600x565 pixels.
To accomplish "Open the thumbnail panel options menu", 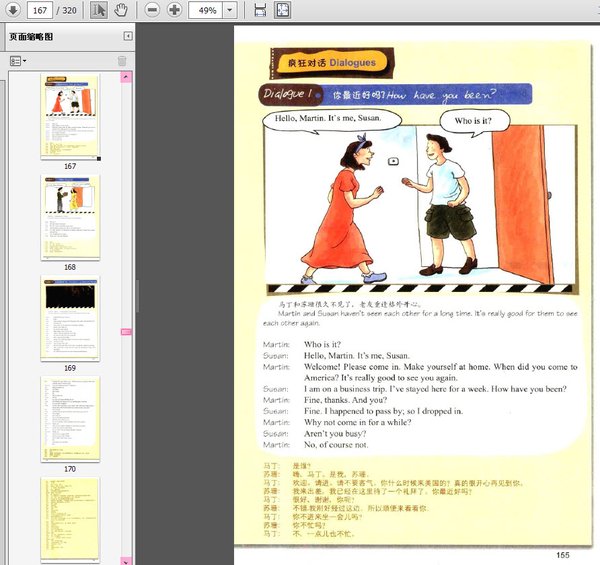I will (18, 61).
